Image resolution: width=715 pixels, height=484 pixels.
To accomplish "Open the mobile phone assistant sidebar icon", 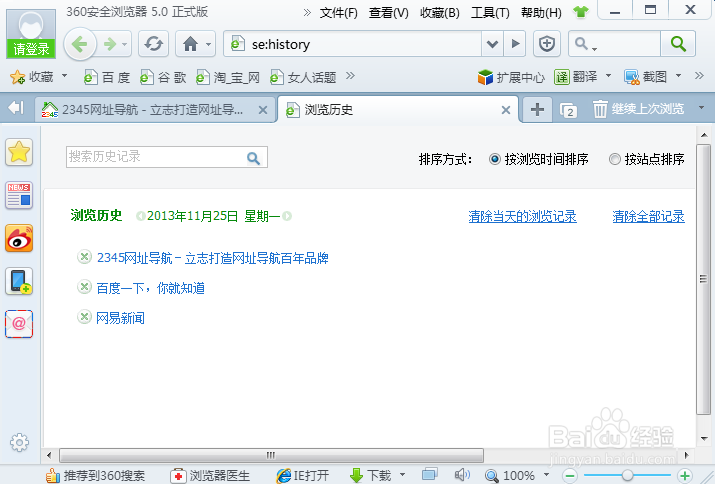I will coord(19,281).
